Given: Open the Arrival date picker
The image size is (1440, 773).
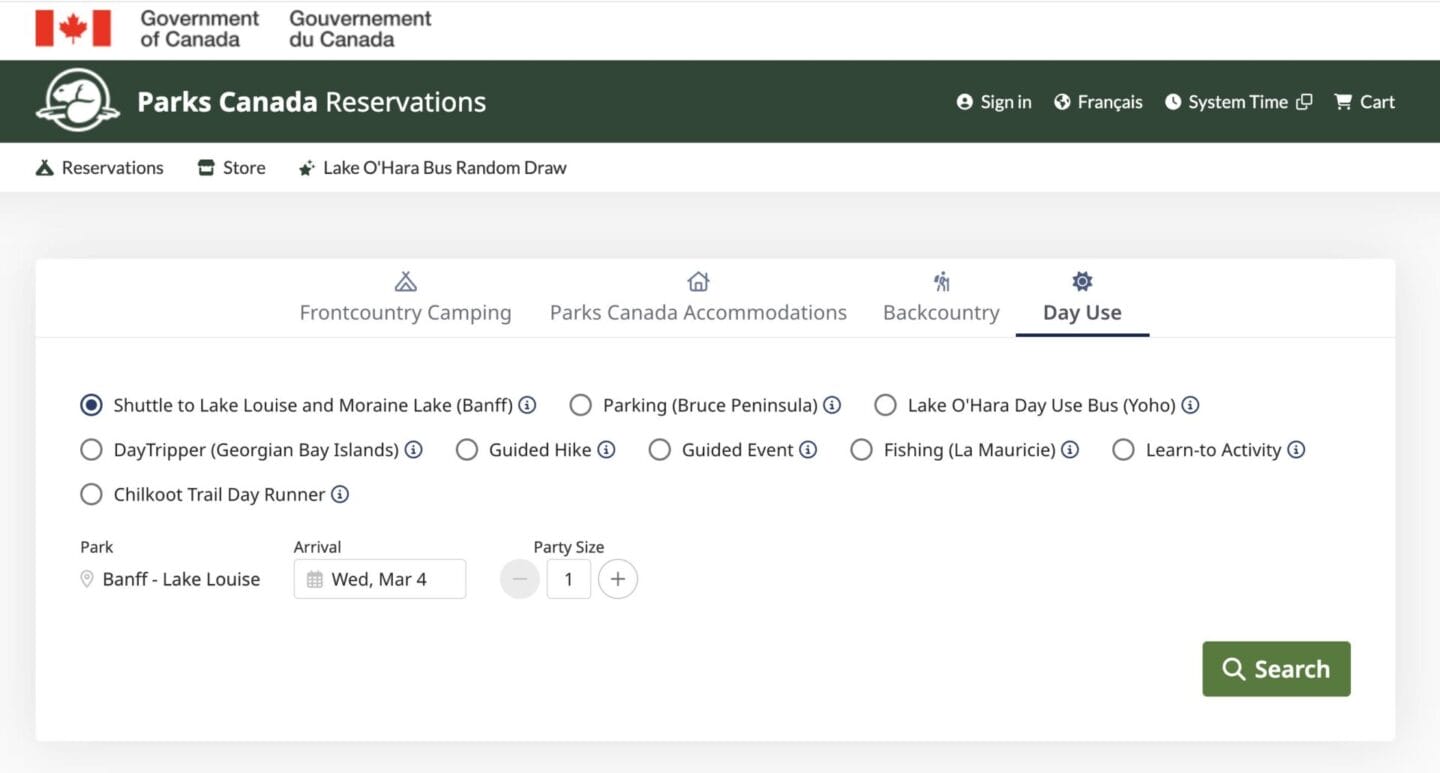Looking at the screenshot, I should tap(380, 579).
